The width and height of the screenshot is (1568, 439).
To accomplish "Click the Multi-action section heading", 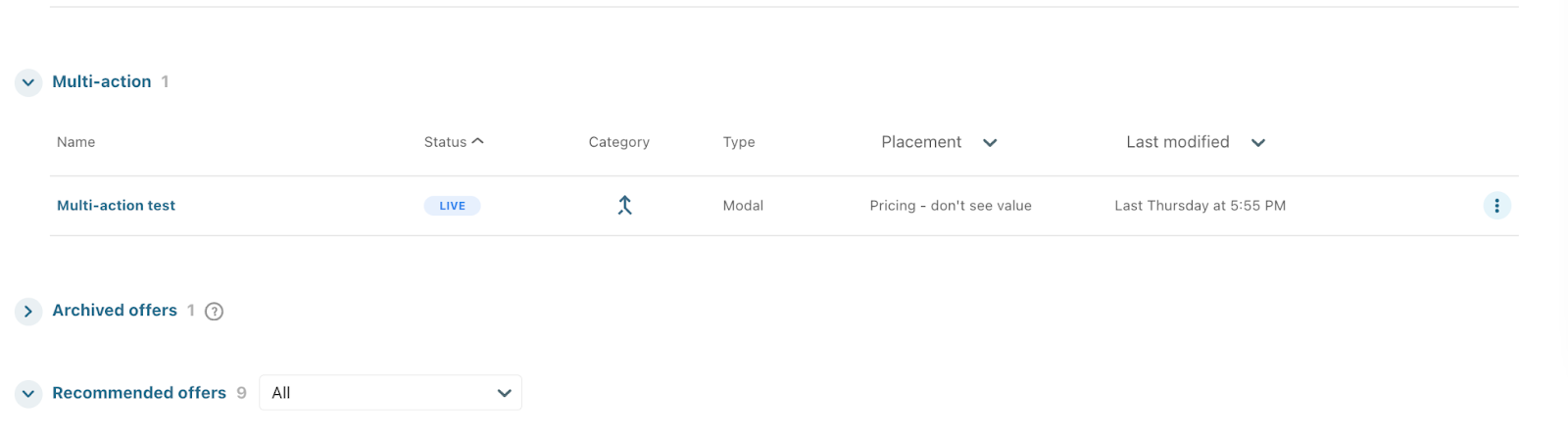I will pyautogui.click(x=102, y=82).
